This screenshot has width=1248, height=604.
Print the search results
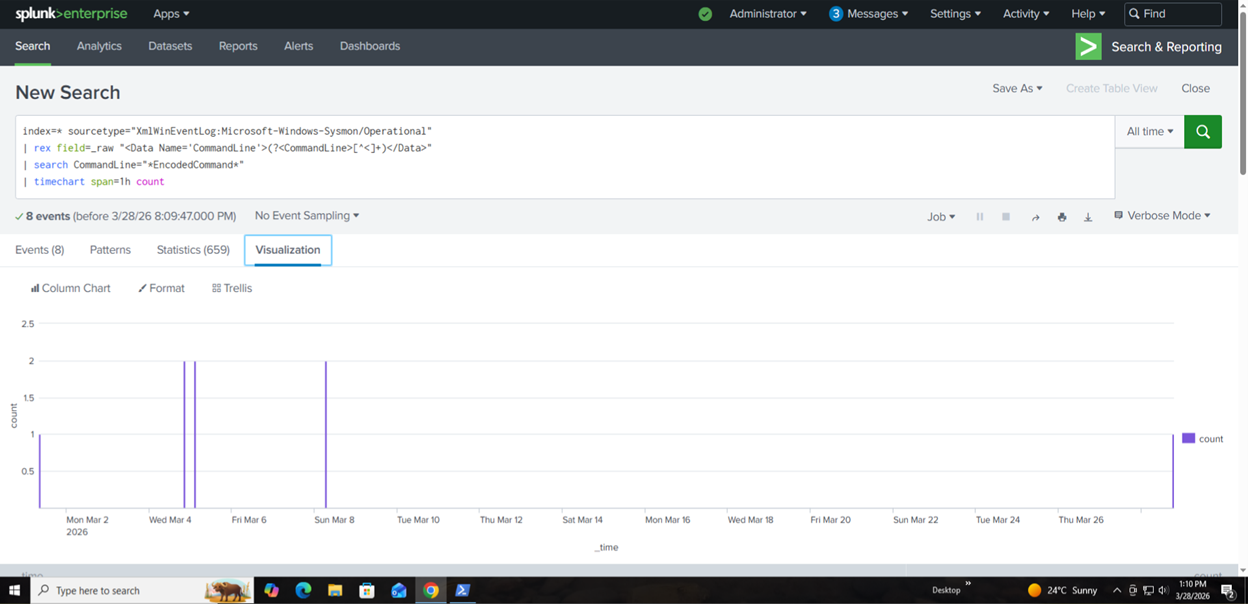pos(1062,217)
